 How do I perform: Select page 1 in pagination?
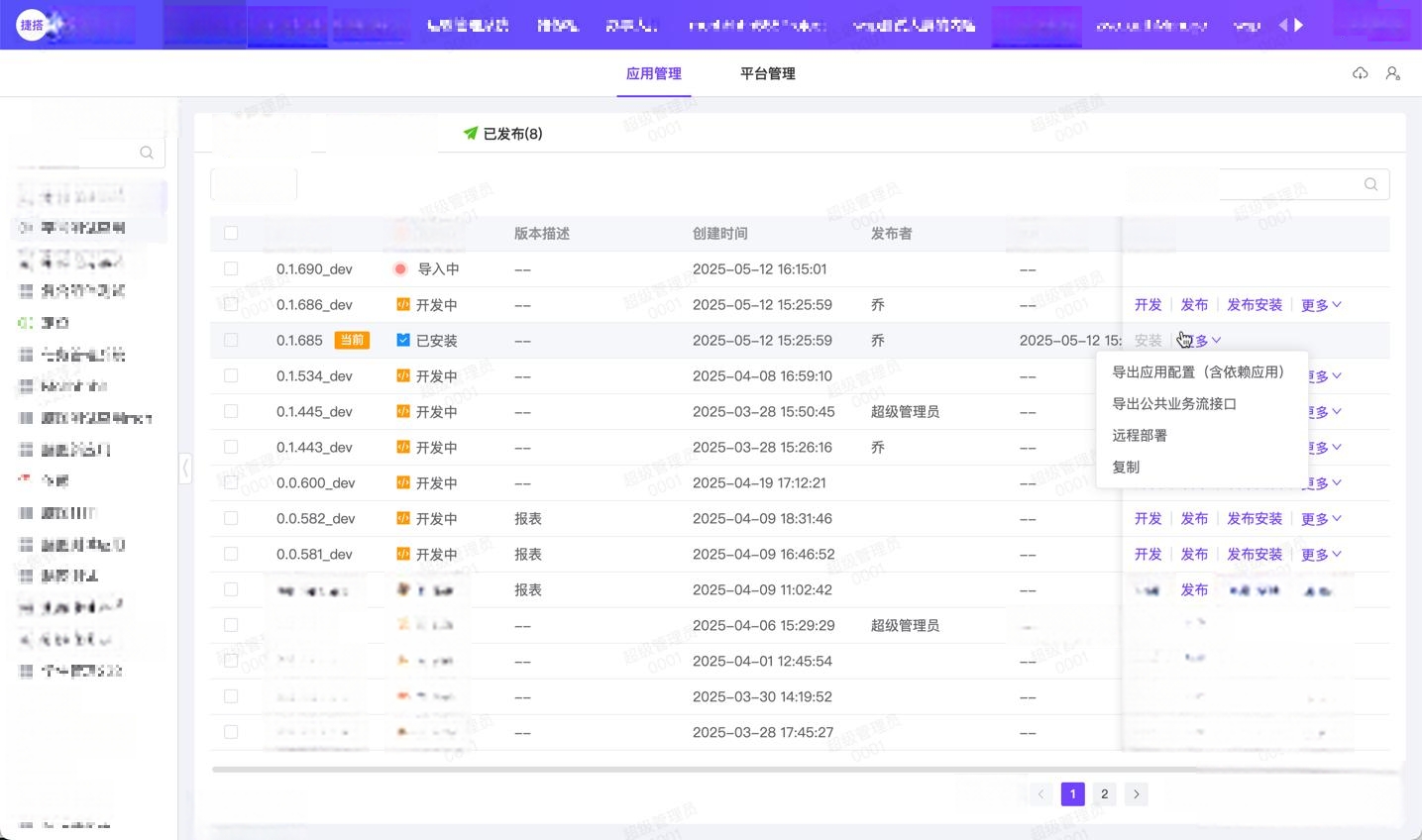pos(1073,794)
